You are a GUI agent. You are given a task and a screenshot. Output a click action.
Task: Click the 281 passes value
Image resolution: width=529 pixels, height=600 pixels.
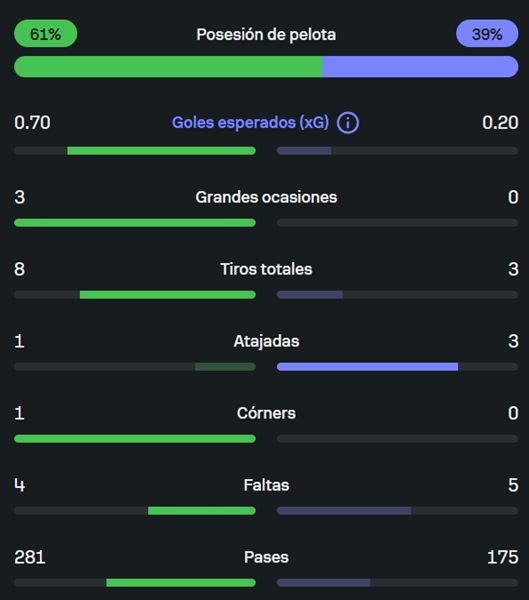pyautogui.click(x=30, y=557)
